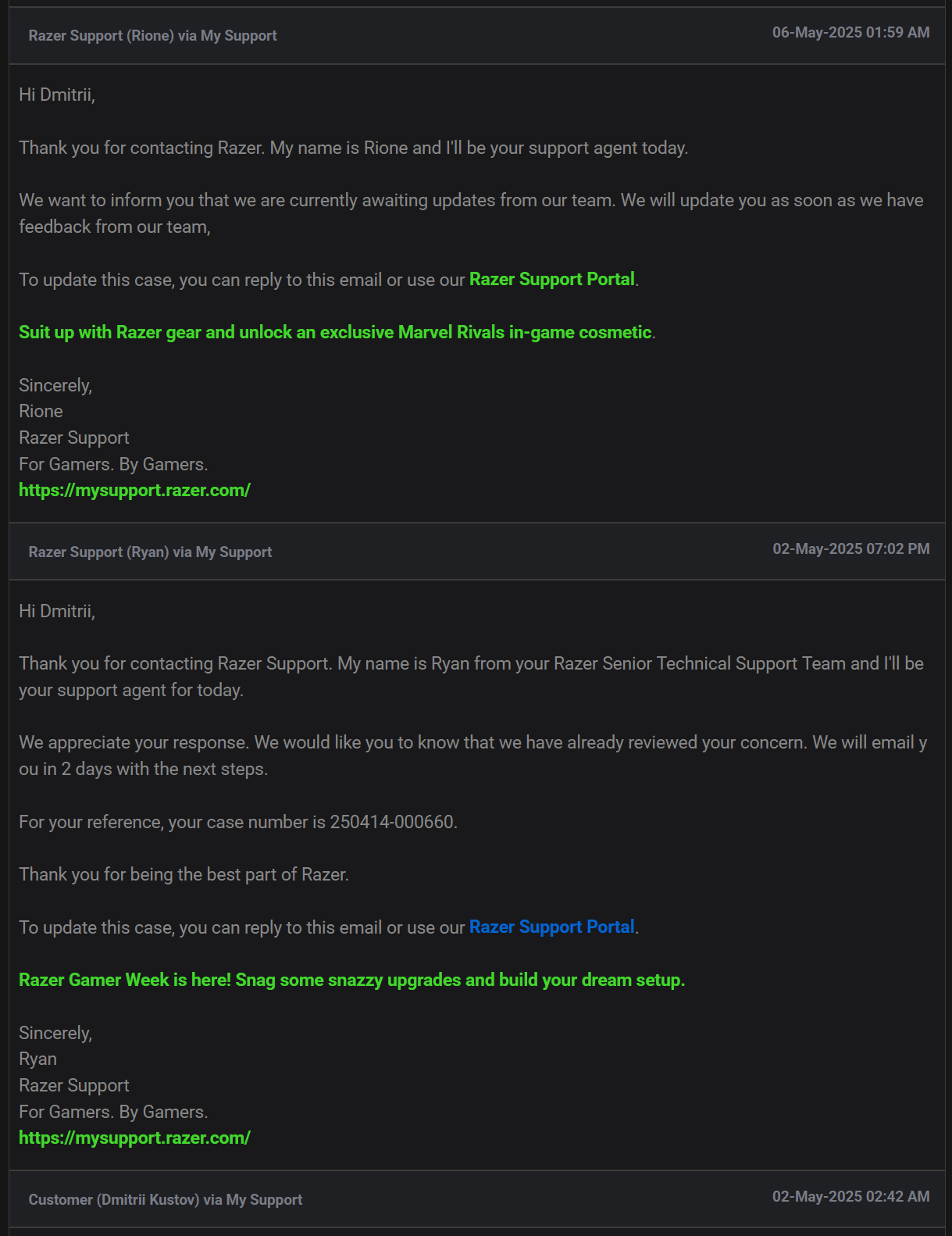Click the 06-May-2025 01:59 AM timestamp
Image resolution: width=952 pixels, height=1236 pixels.
[851, 32]
